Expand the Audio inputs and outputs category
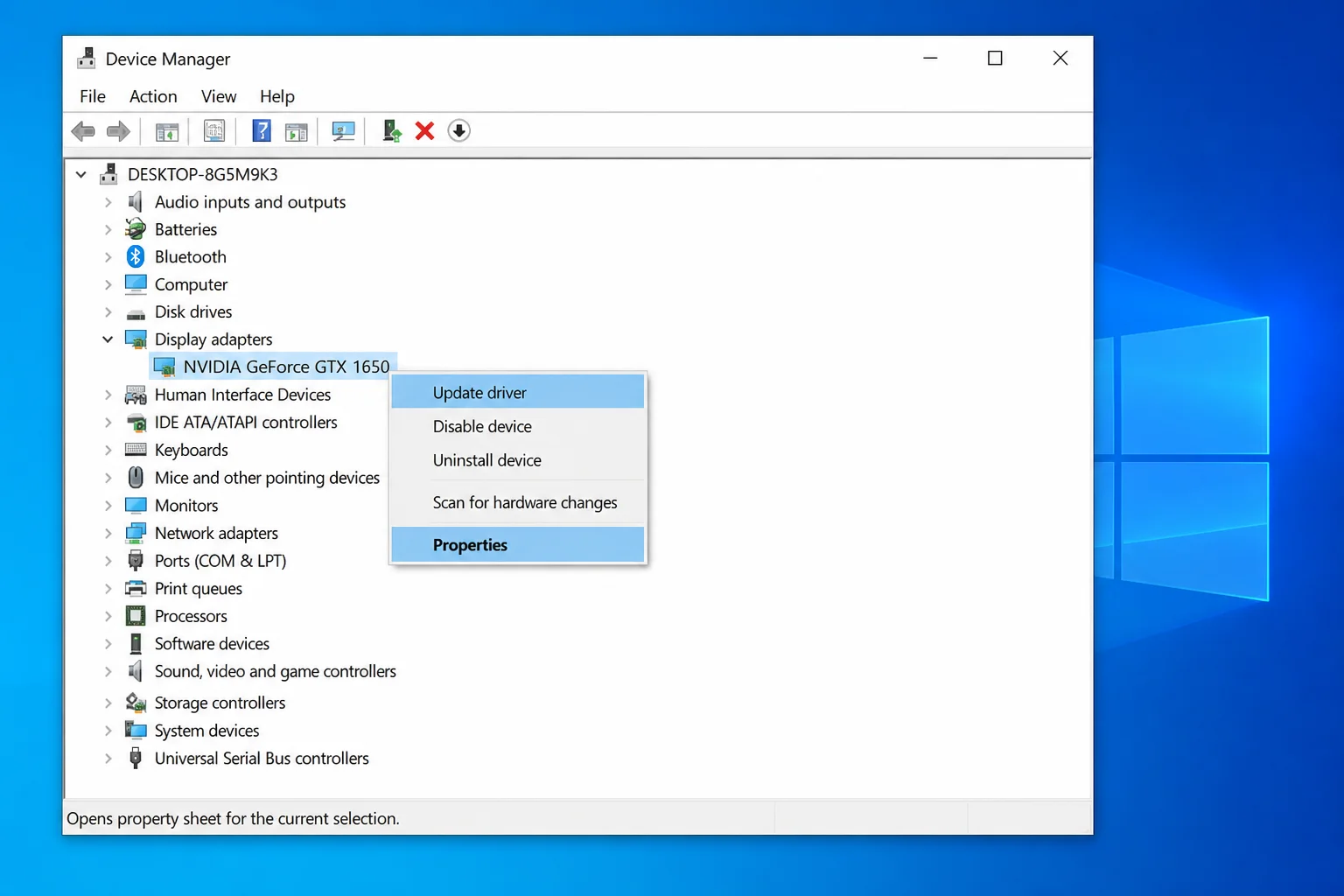The width and height of the screenshot is (1344, 896). click(108, 202)
